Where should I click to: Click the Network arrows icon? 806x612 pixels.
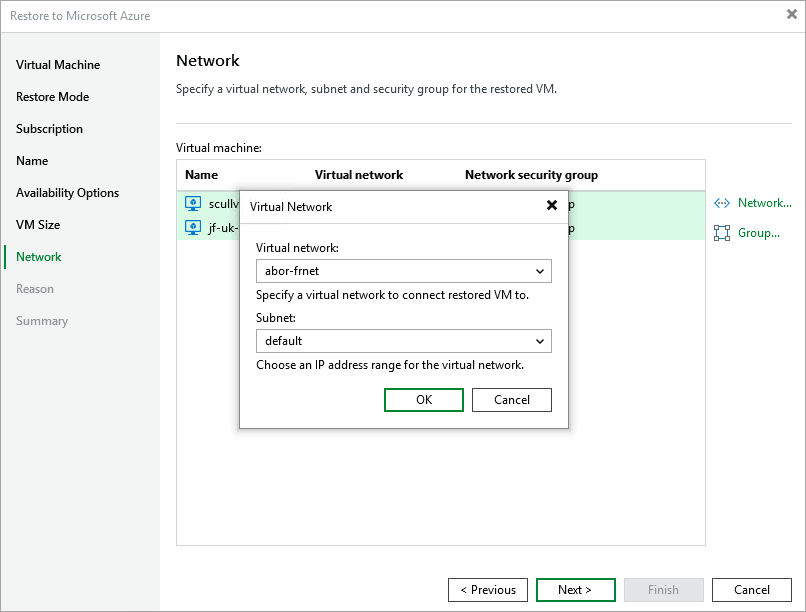[x=722, y=203]
